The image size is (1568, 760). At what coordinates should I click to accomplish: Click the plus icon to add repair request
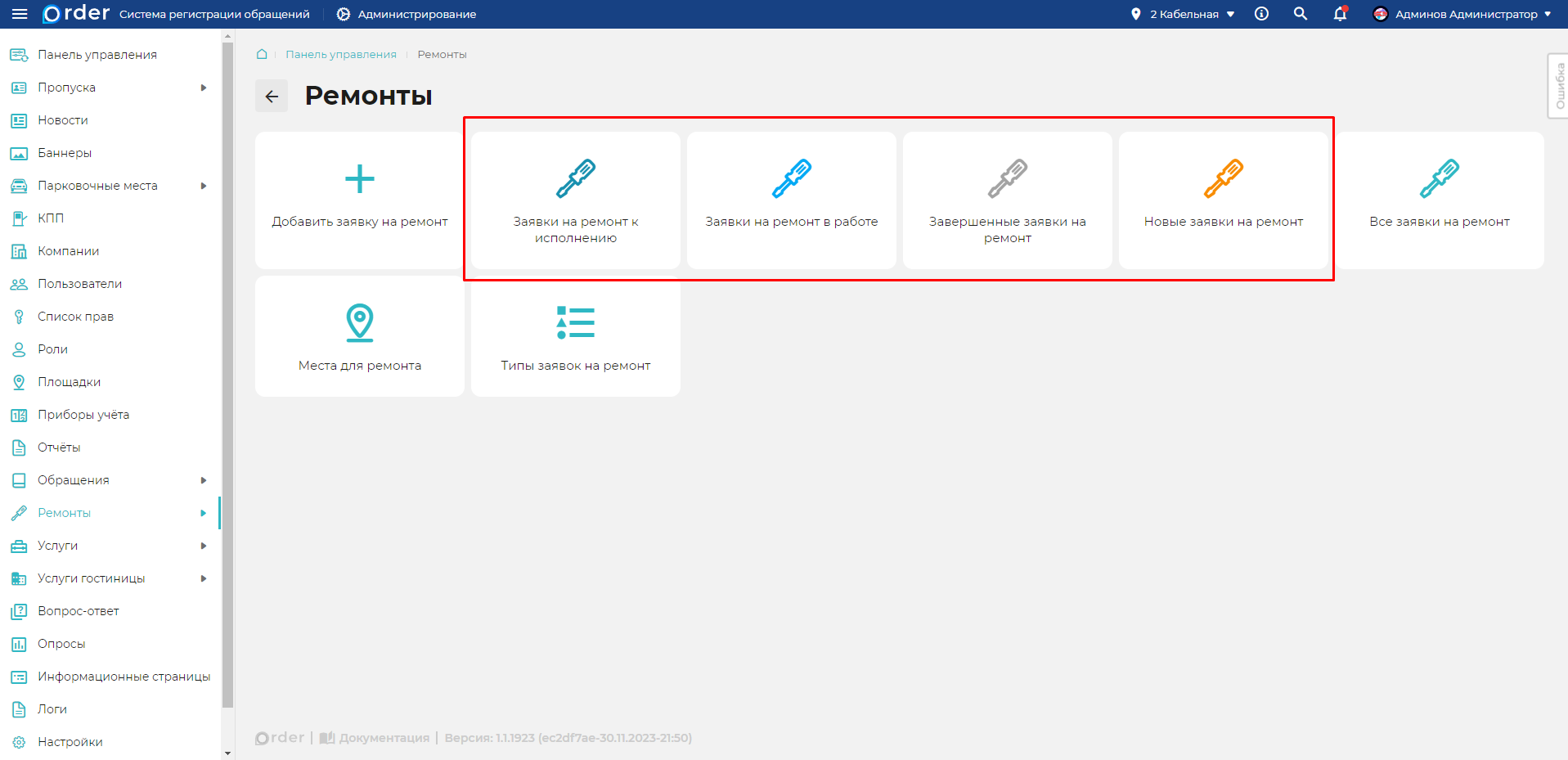[360, 179]
